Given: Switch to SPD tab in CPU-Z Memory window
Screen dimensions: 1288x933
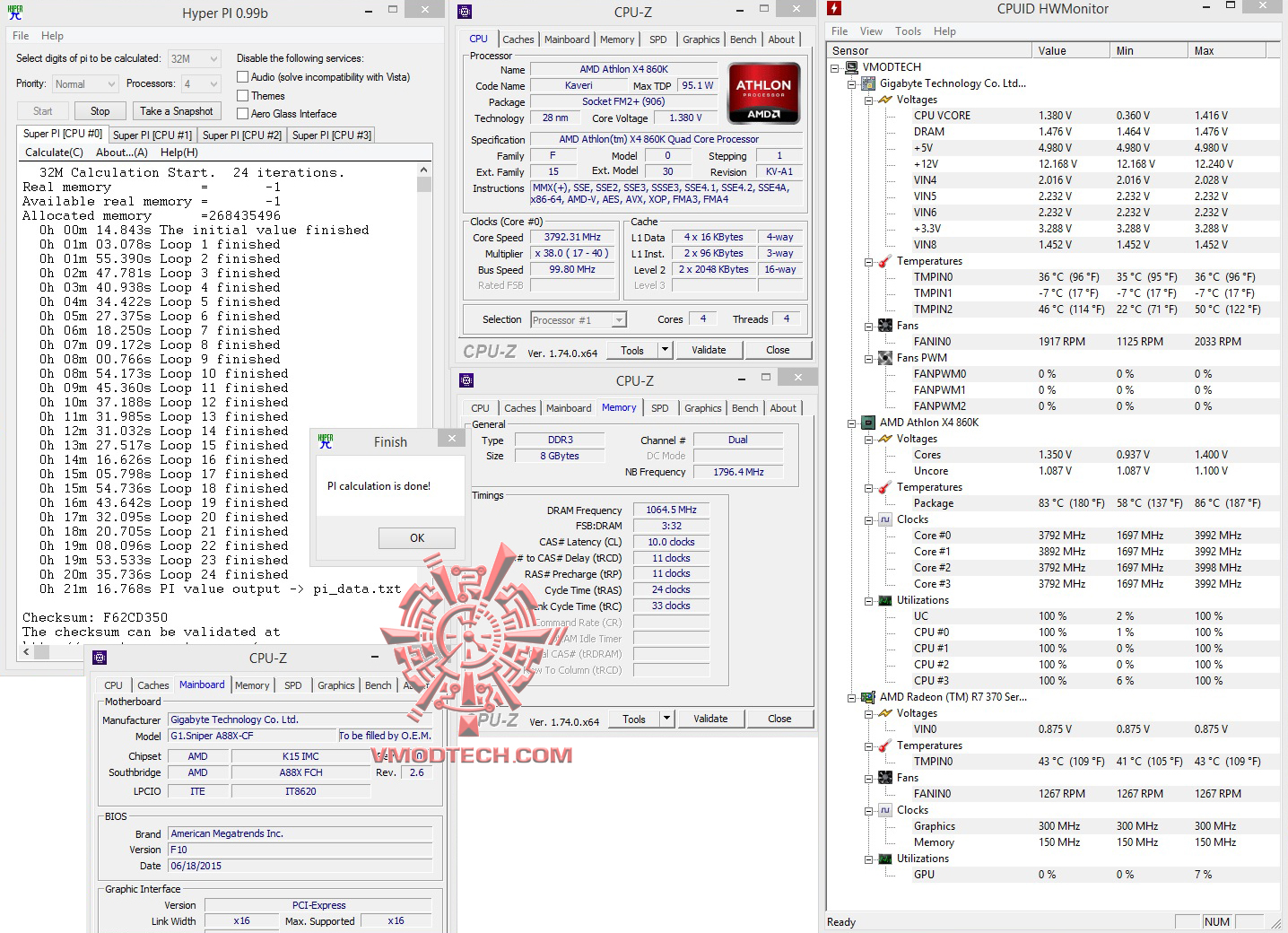Looking at the screenshot, I should point(660,408).
